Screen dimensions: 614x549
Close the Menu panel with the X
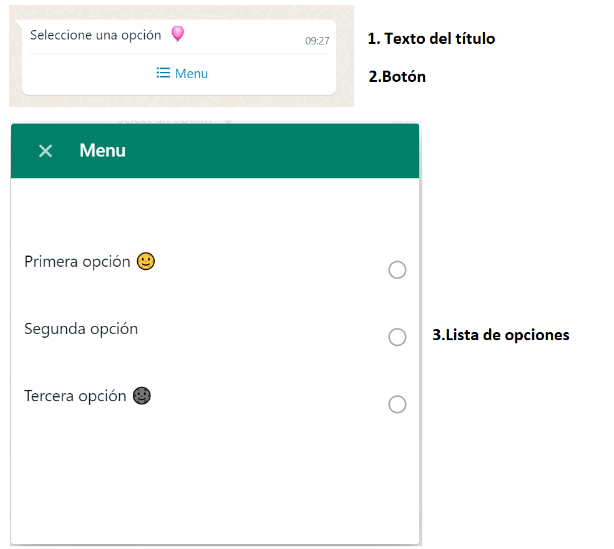click(45, 151)
